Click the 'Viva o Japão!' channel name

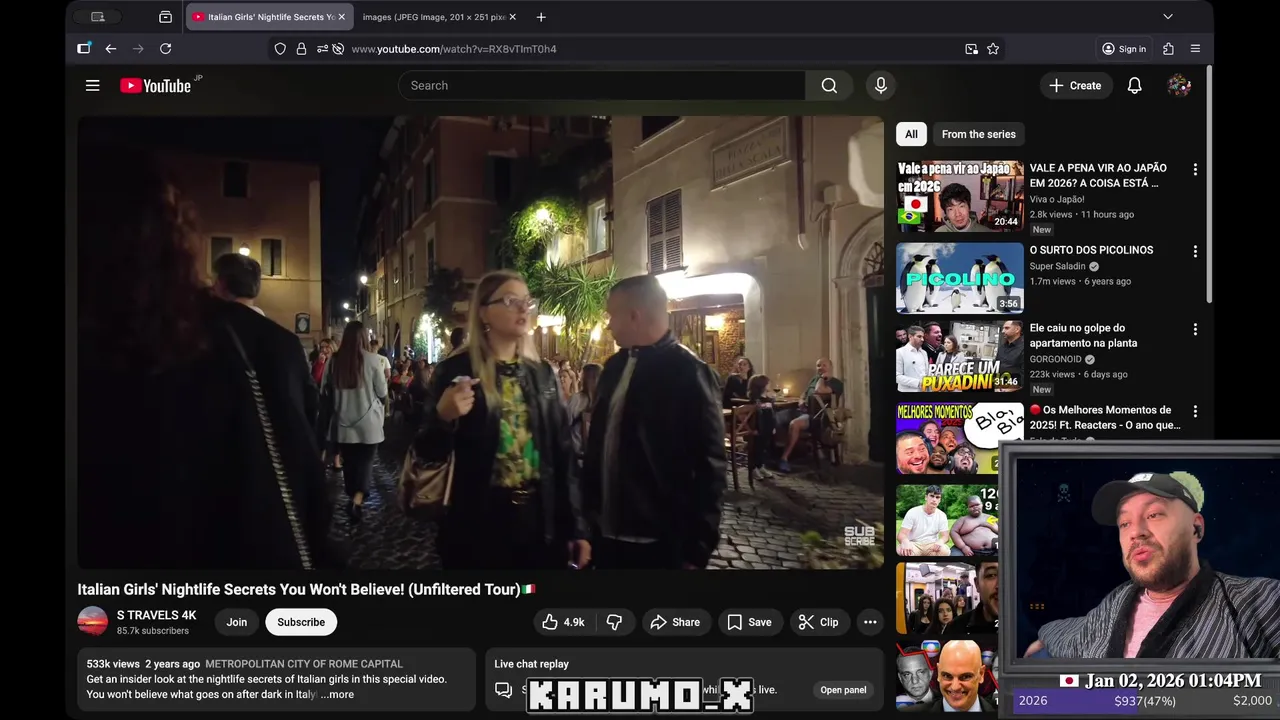pyautogui.click(x=1057, y=200)
